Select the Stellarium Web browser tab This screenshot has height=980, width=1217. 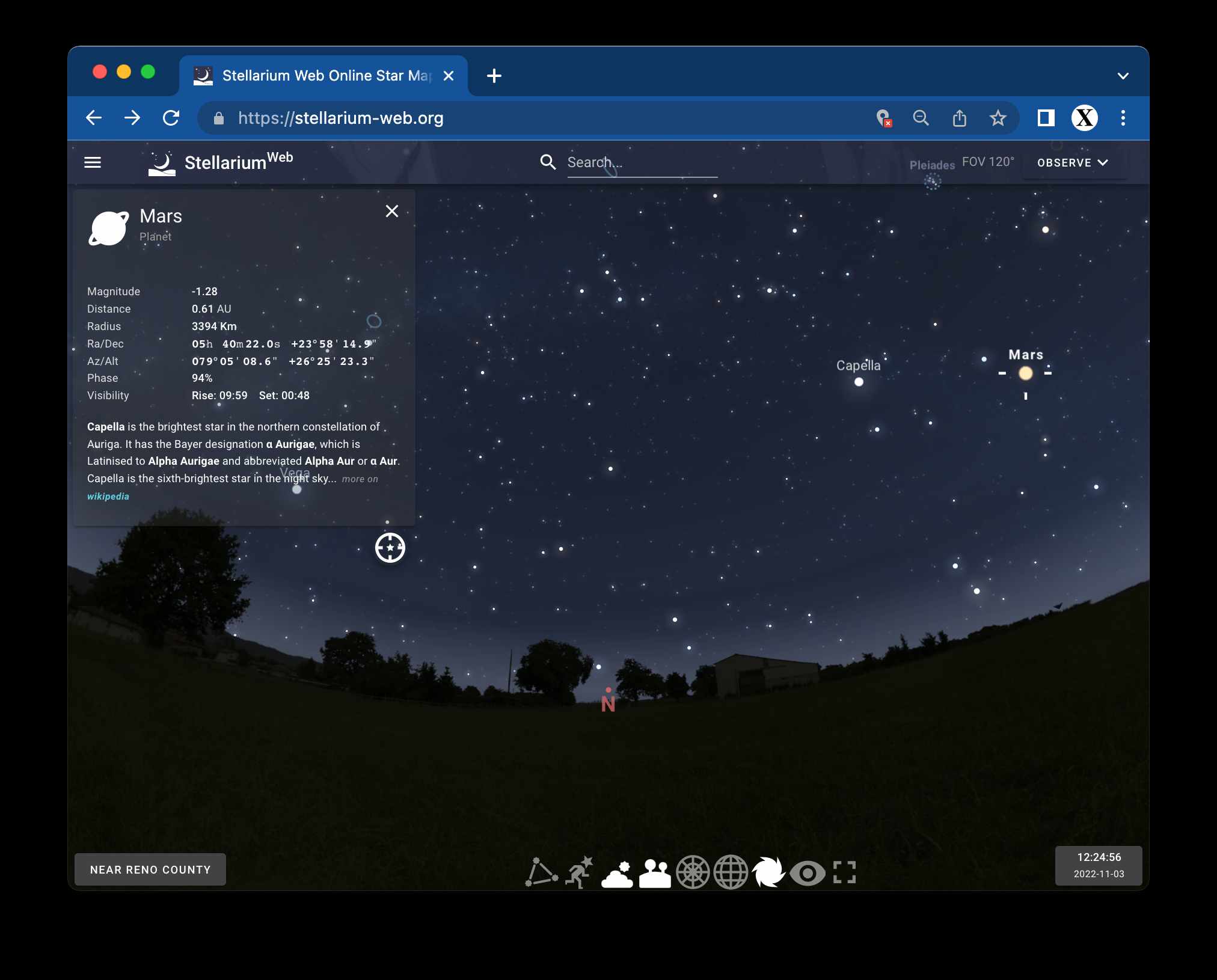tap(323, 76)
